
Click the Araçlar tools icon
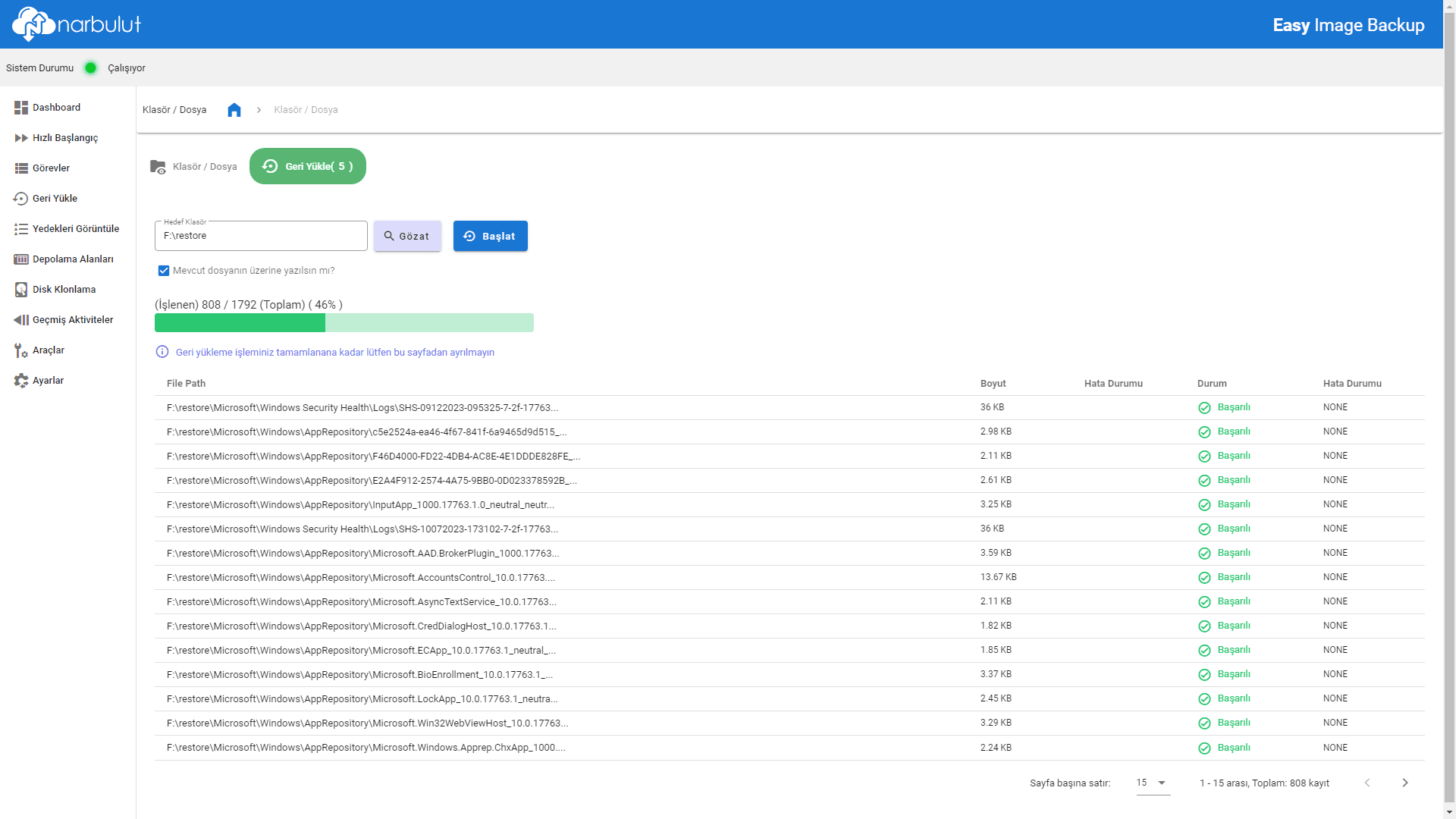21,350
